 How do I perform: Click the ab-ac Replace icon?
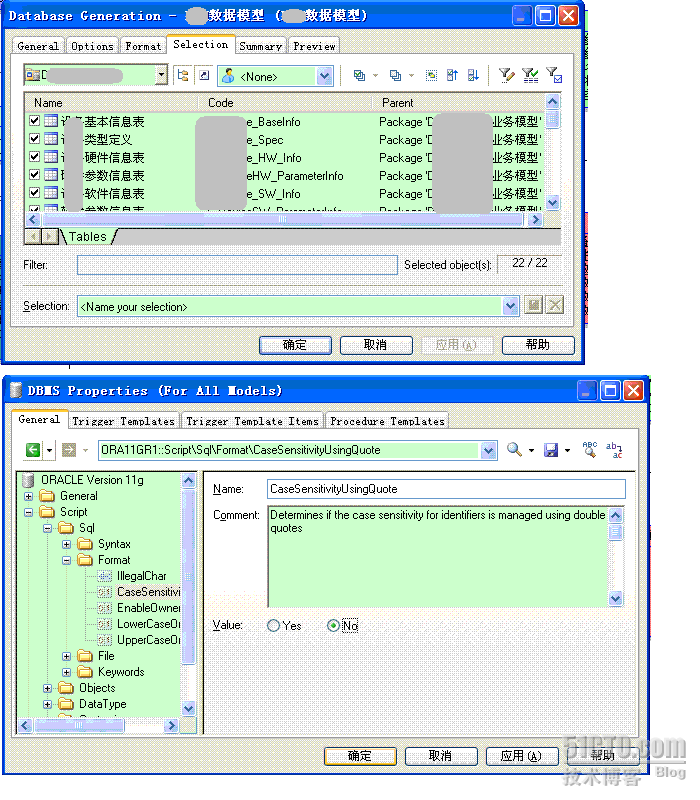pos(614,449)
